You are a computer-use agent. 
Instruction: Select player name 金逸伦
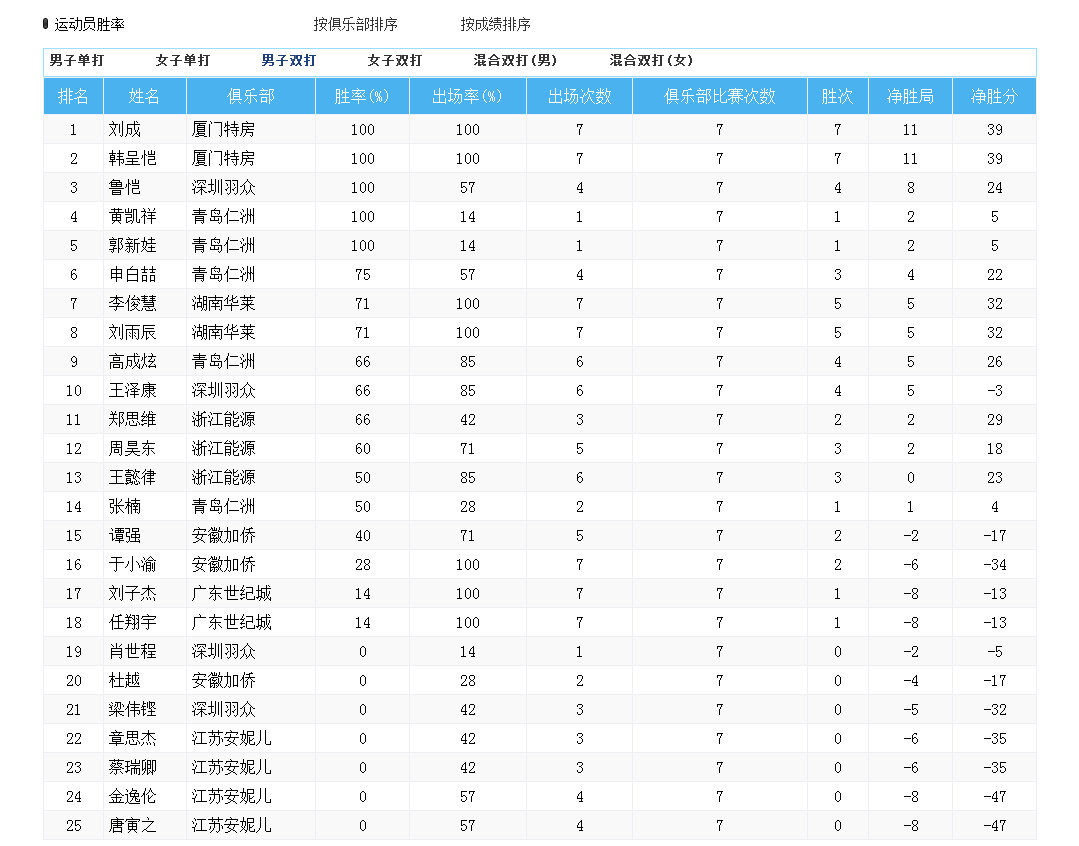(x=132, y=796)
